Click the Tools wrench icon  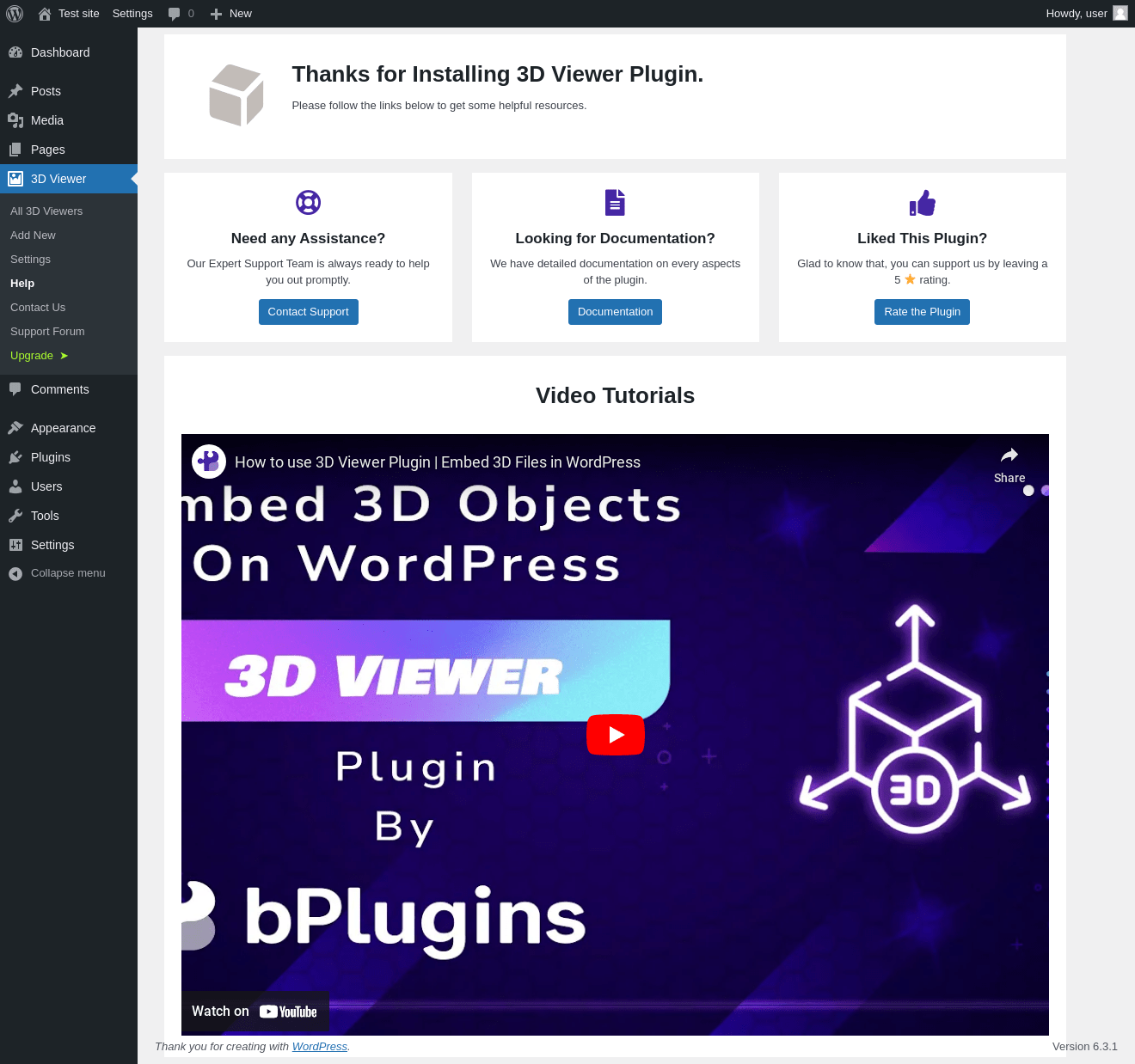click(15, 516)
